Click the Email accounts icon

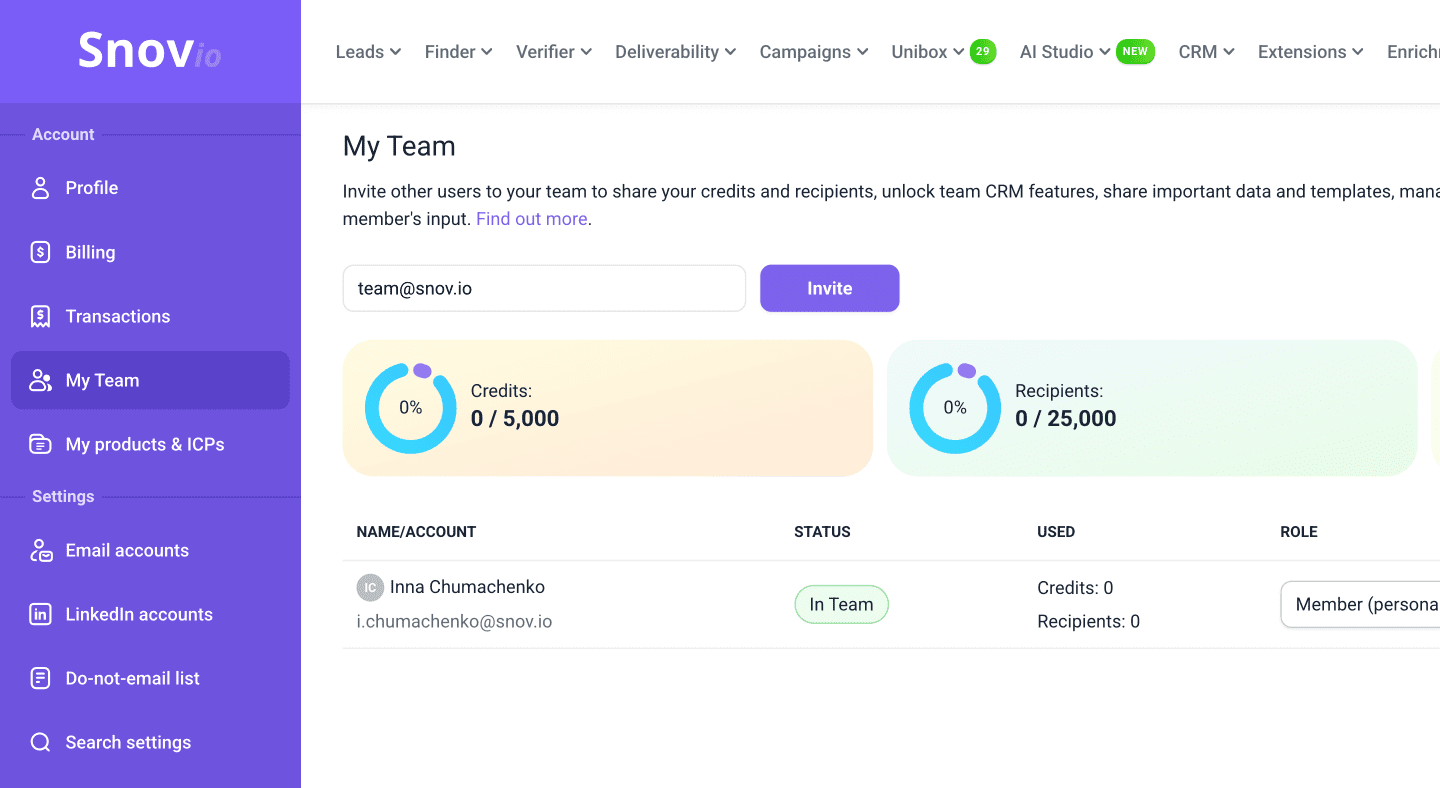pyautogui.click(x=40, y=550)
